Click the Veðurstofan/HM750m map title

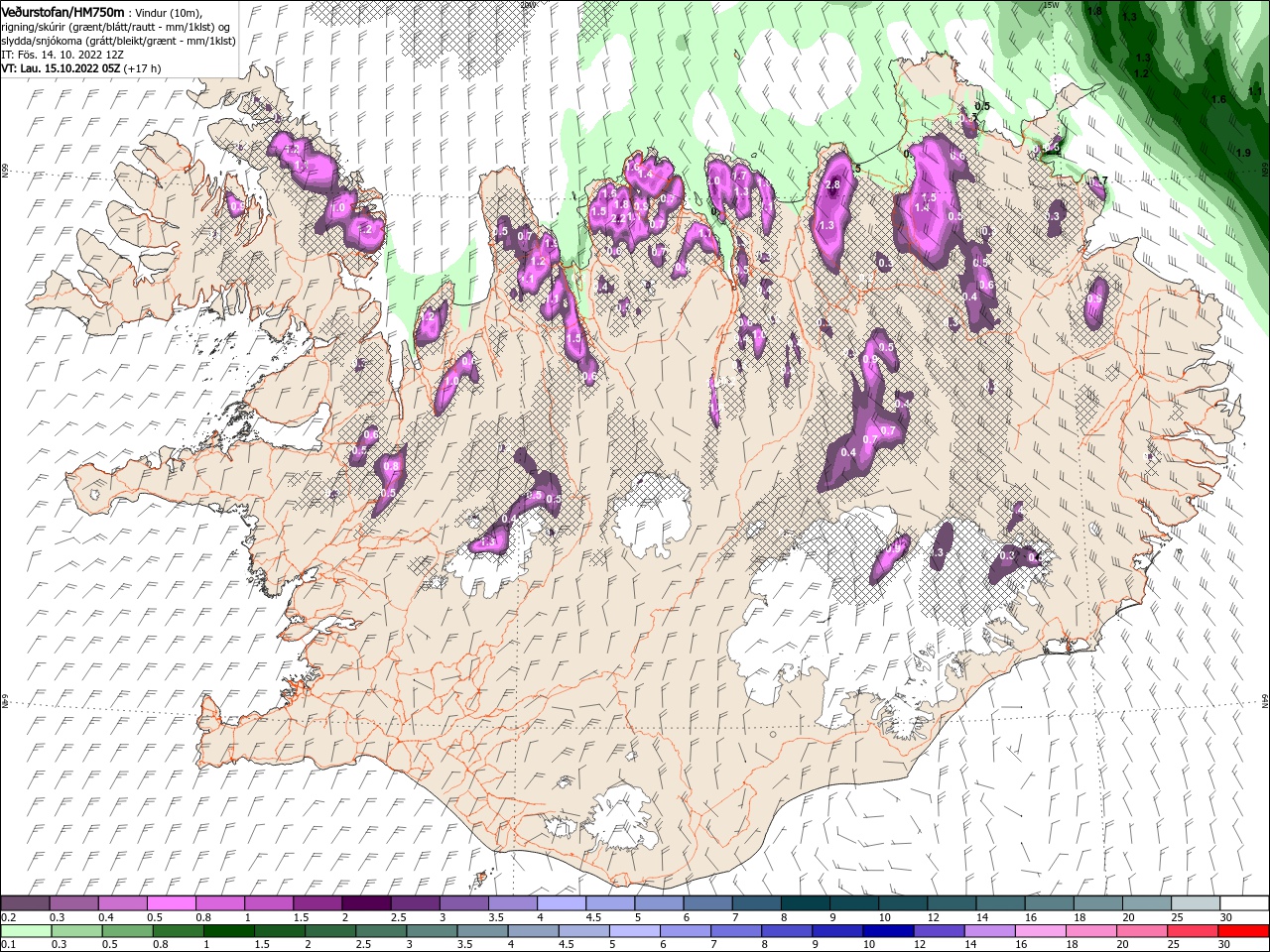point(63,12)
